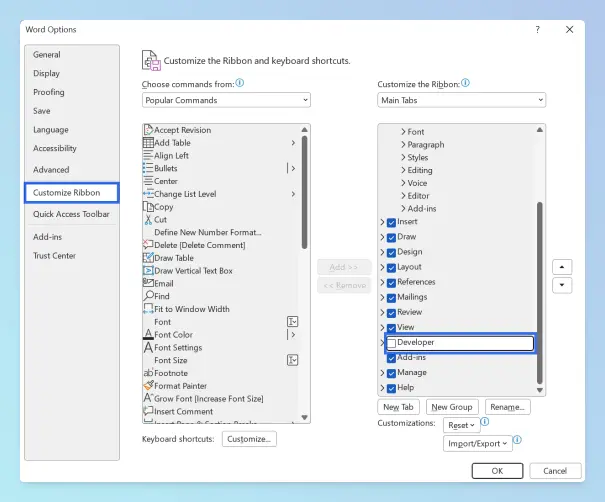Click info icon beside Customize the Ribbon
Screen dimensions: 605x502
pos(465,83)
